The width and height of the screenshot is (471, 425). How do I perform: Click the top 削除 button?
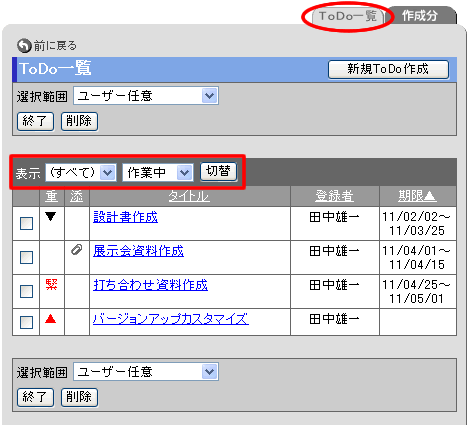79,121
